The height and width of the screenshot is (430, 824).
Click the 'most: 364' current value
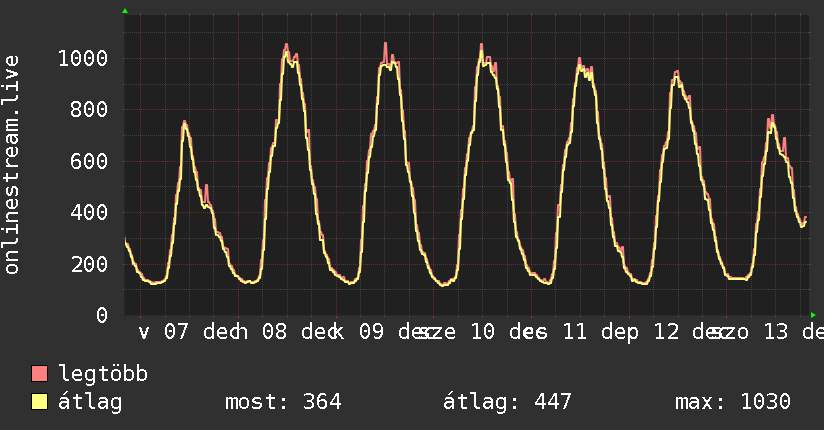(x=283, y=402)
